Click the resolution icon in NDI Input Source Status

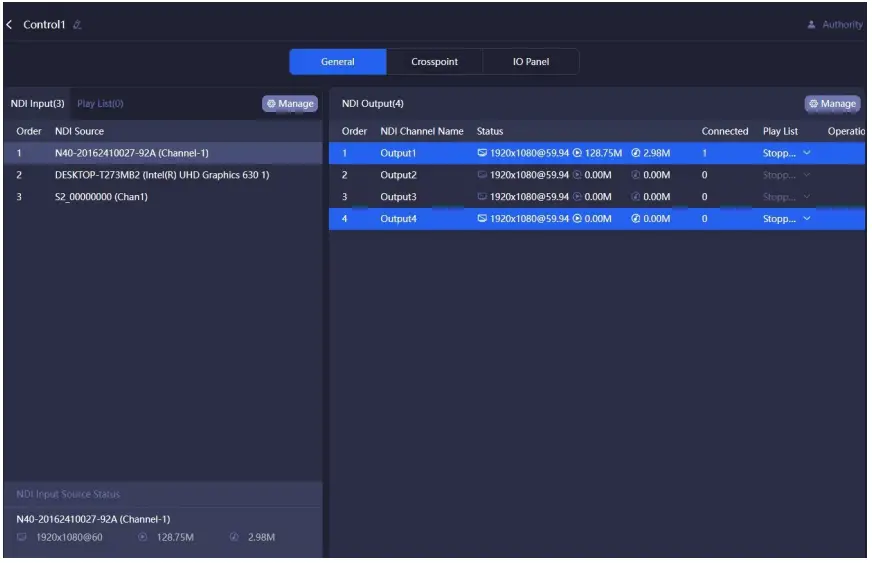coord(22,537)
